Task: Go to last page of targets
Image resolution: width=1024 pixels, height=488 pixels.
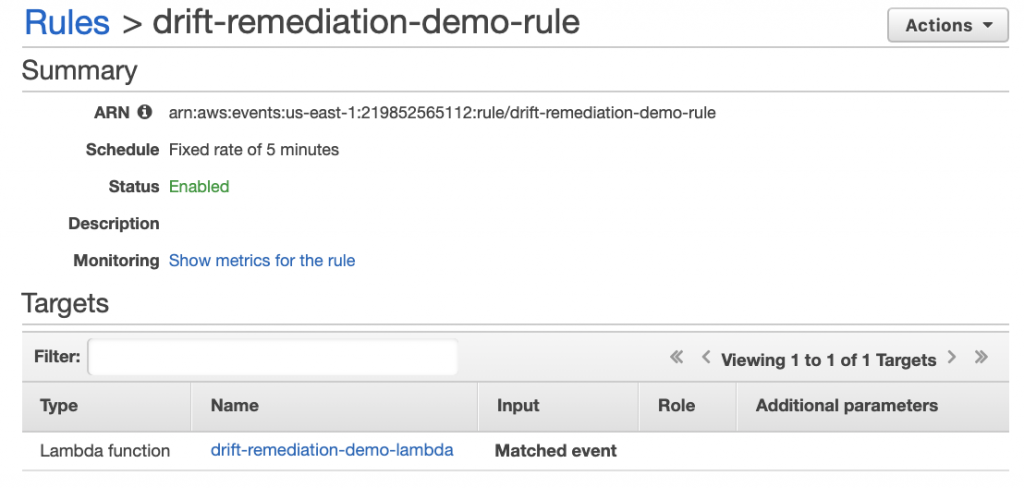Action: [981, 357]
